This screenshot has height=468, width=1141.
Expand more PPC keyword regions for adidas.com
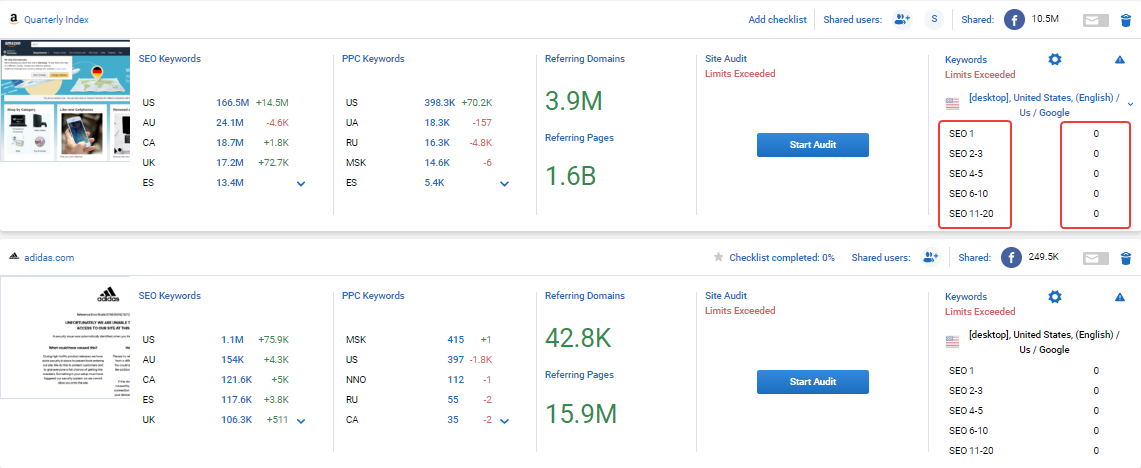click(504, 421)
